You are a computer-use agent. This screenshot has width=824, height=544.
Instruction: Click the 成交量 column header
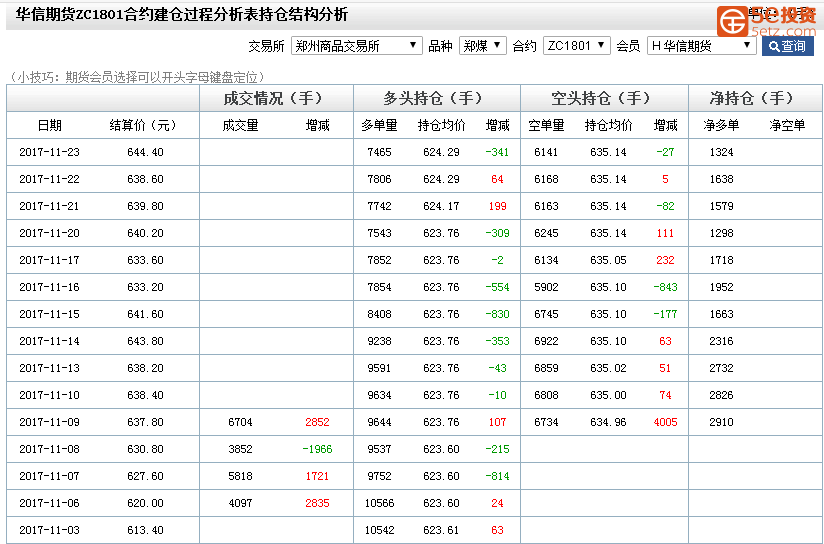point(240,125)
